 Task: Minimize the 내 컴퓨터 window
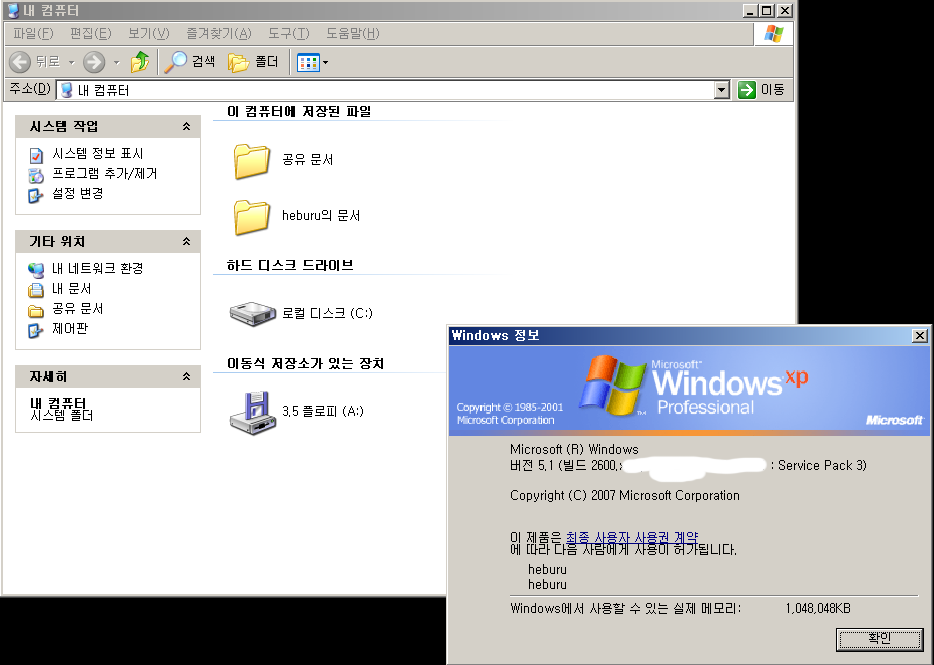click(751, 11)
